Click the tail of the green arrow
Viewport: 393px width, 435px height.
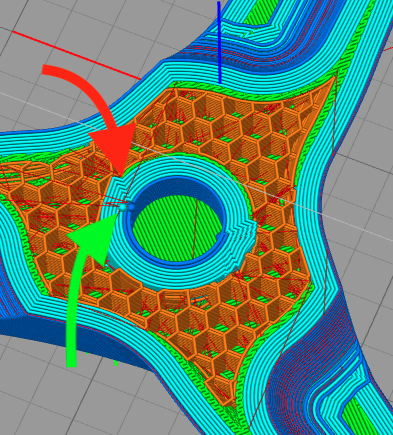point(71,350)
